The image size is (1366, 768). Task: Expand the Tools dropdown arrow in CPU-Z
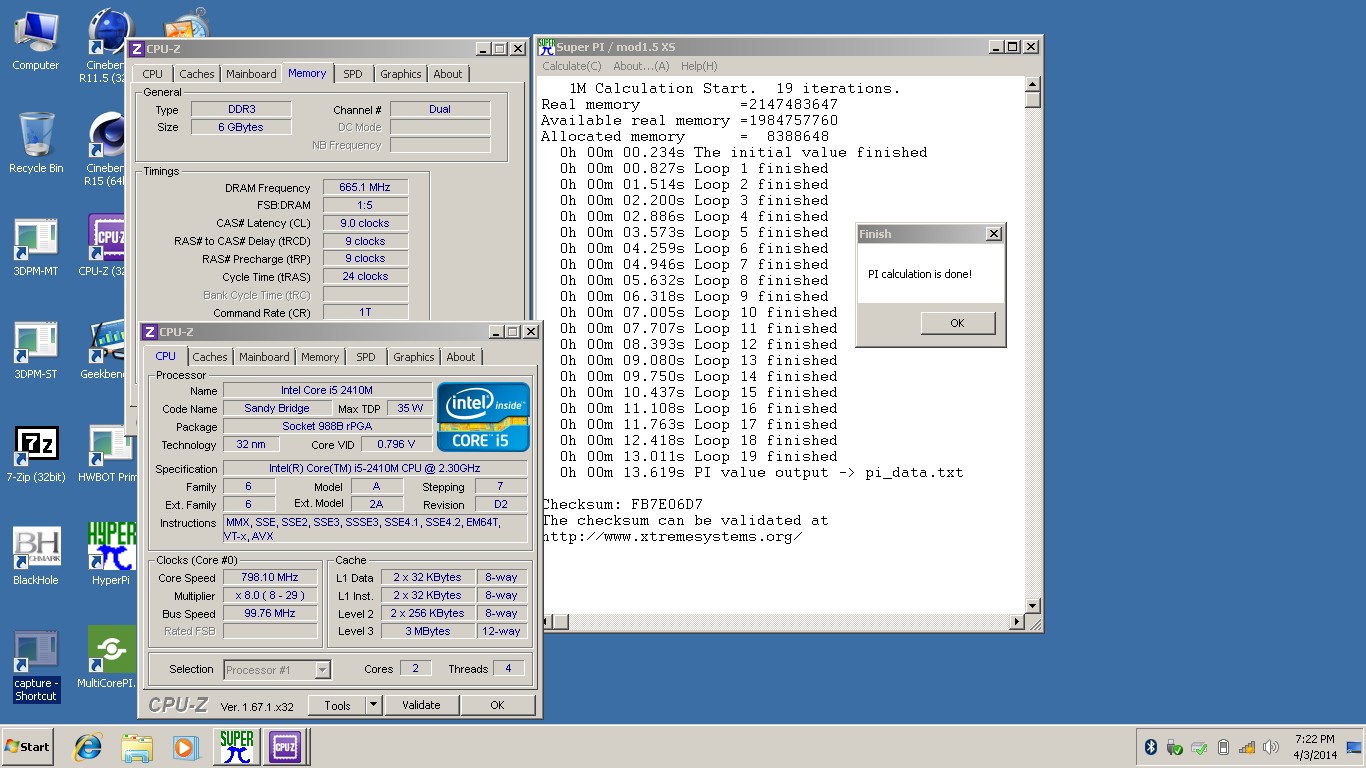click(374, 705)
